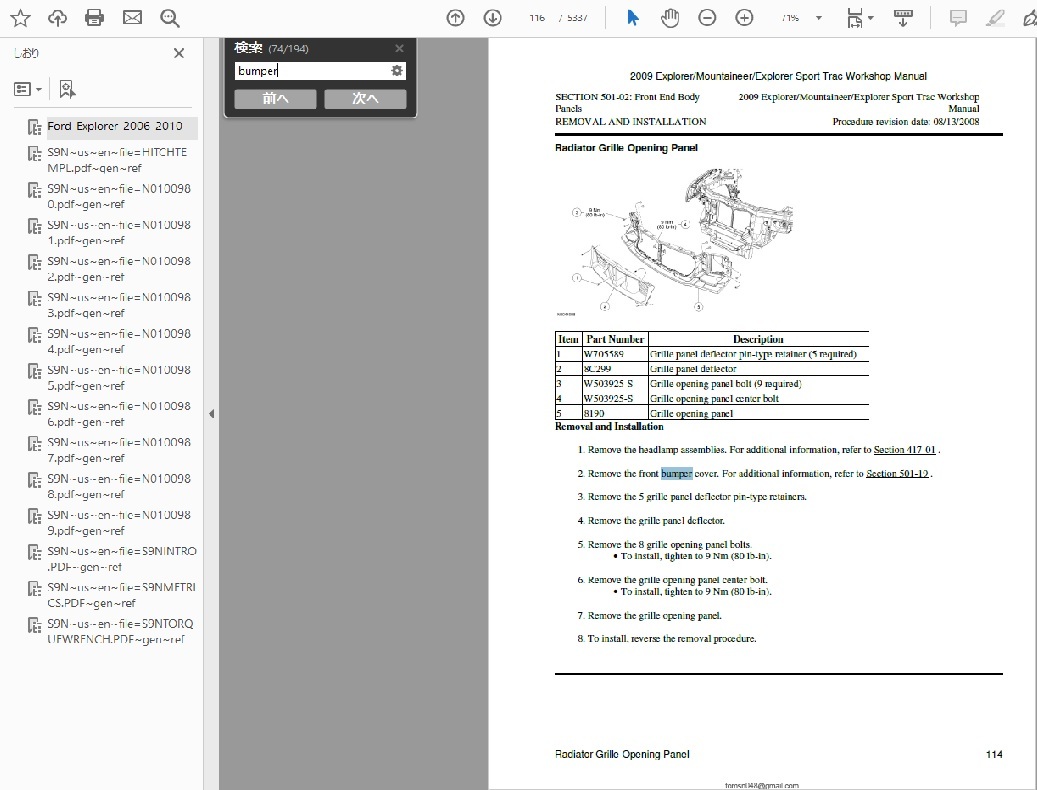
Task: Open N0100985.pdf bookmark
Action: tap(119, 377)
